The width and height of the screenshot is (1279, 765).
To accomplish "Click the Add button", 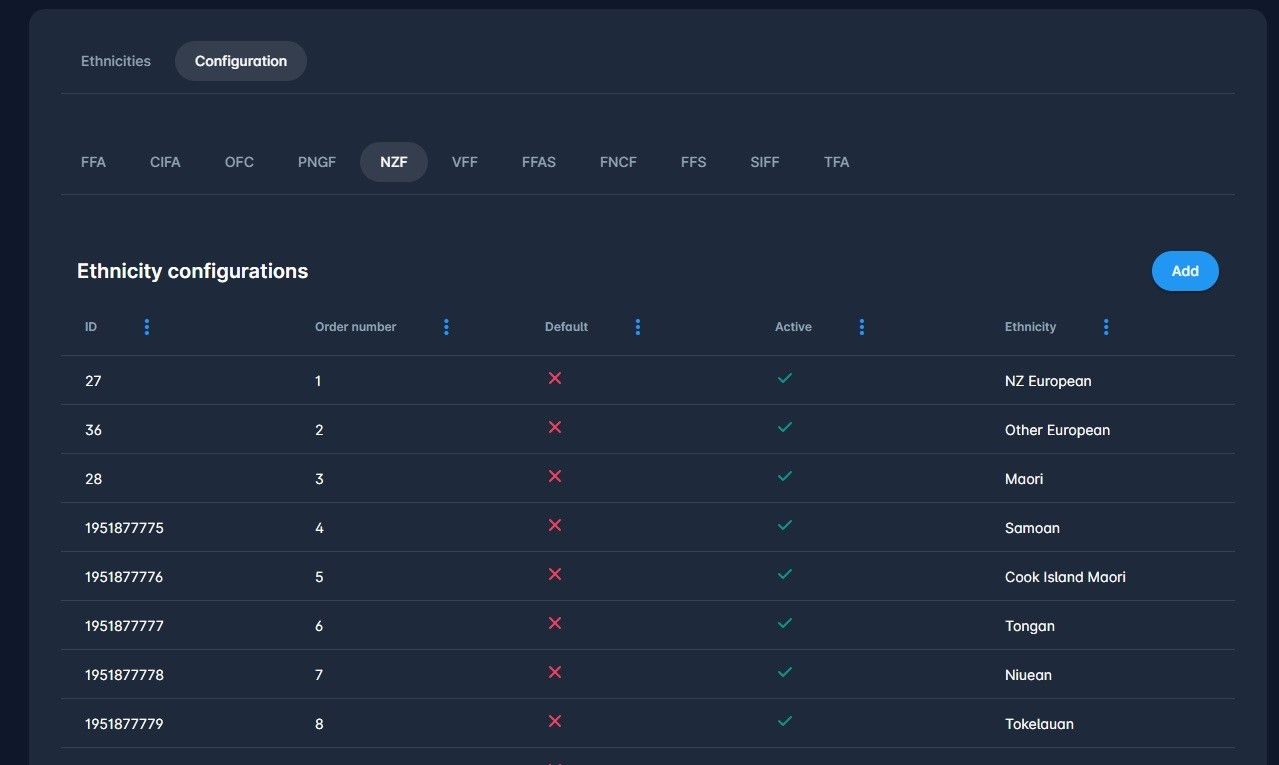I will [x=1185, y=271].
